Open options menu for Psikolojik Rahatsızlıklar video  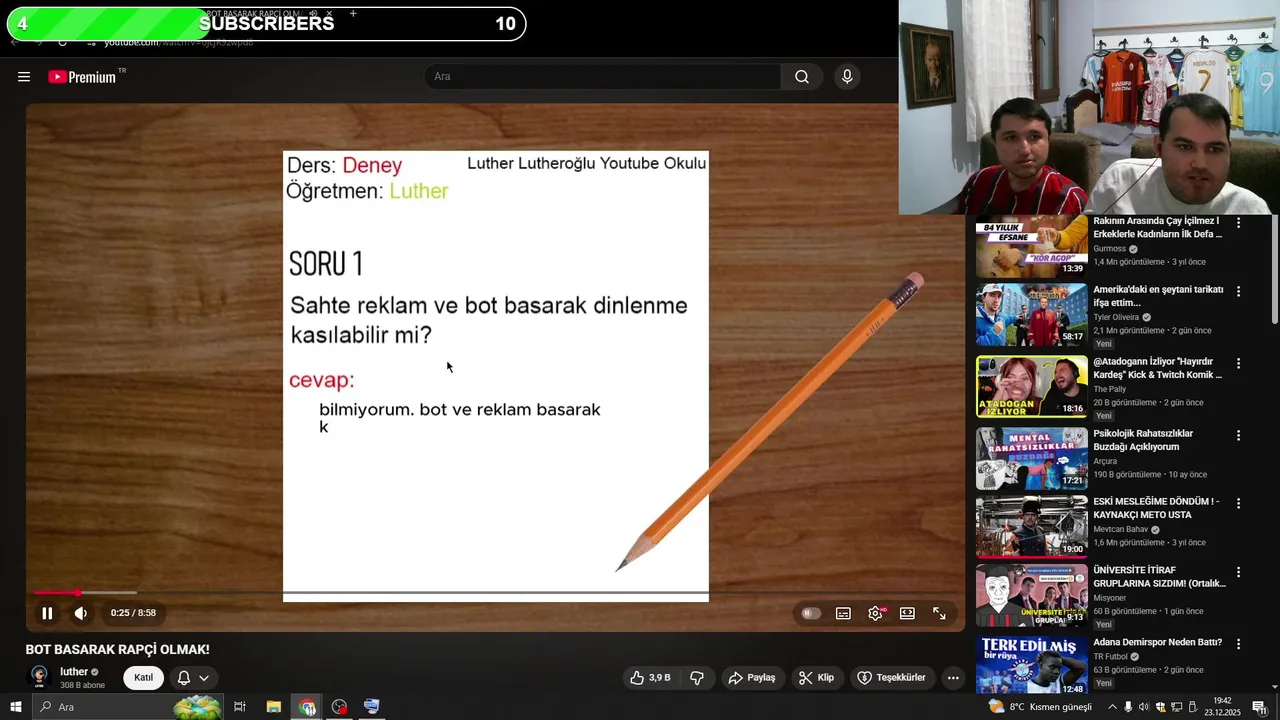(x=1238, y=436)
